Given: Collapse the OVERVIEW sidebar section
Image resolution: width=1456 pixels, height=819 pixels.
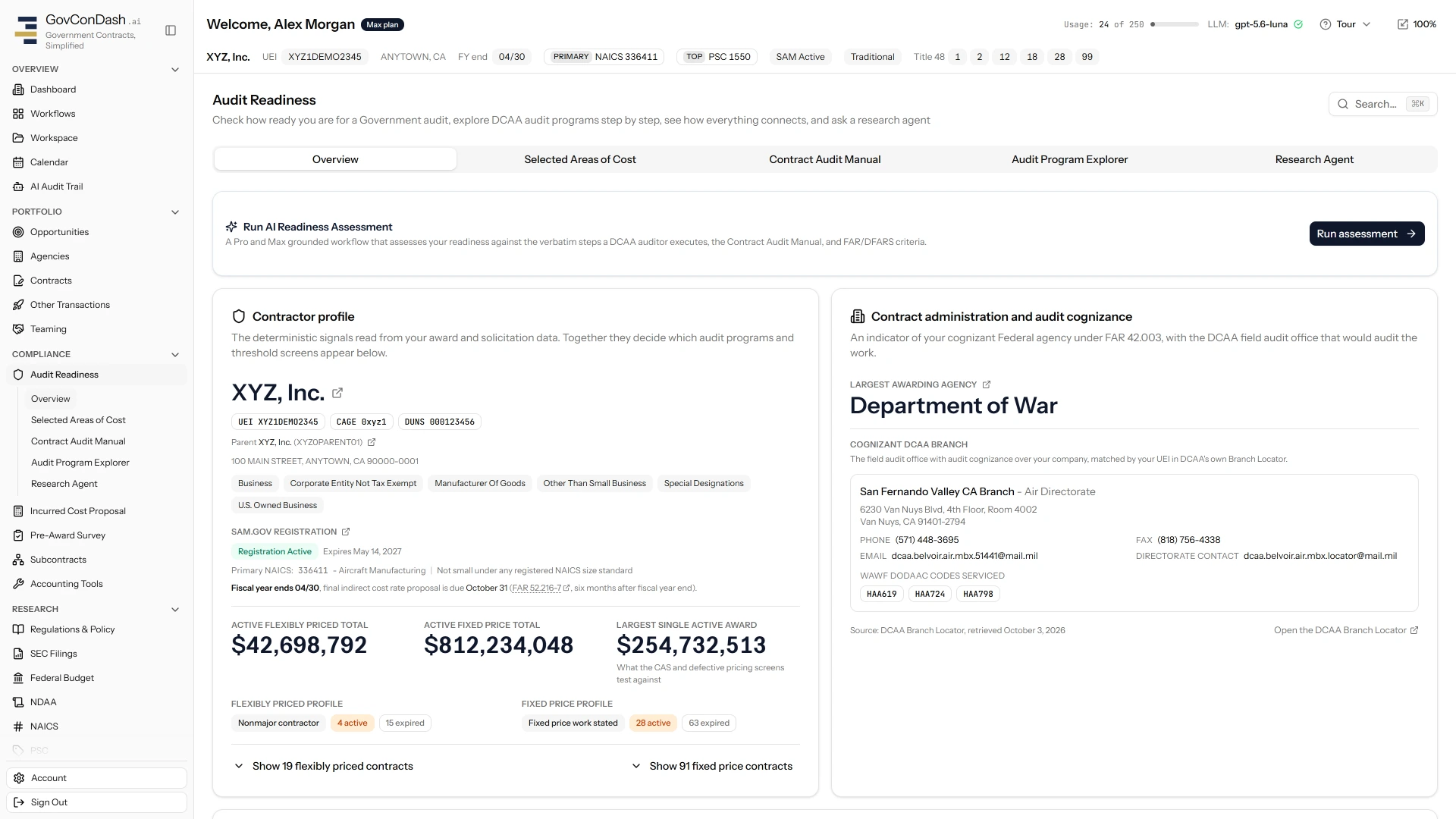Looking at the screenshot, I should pyautogui.click(x=175, y=70).
